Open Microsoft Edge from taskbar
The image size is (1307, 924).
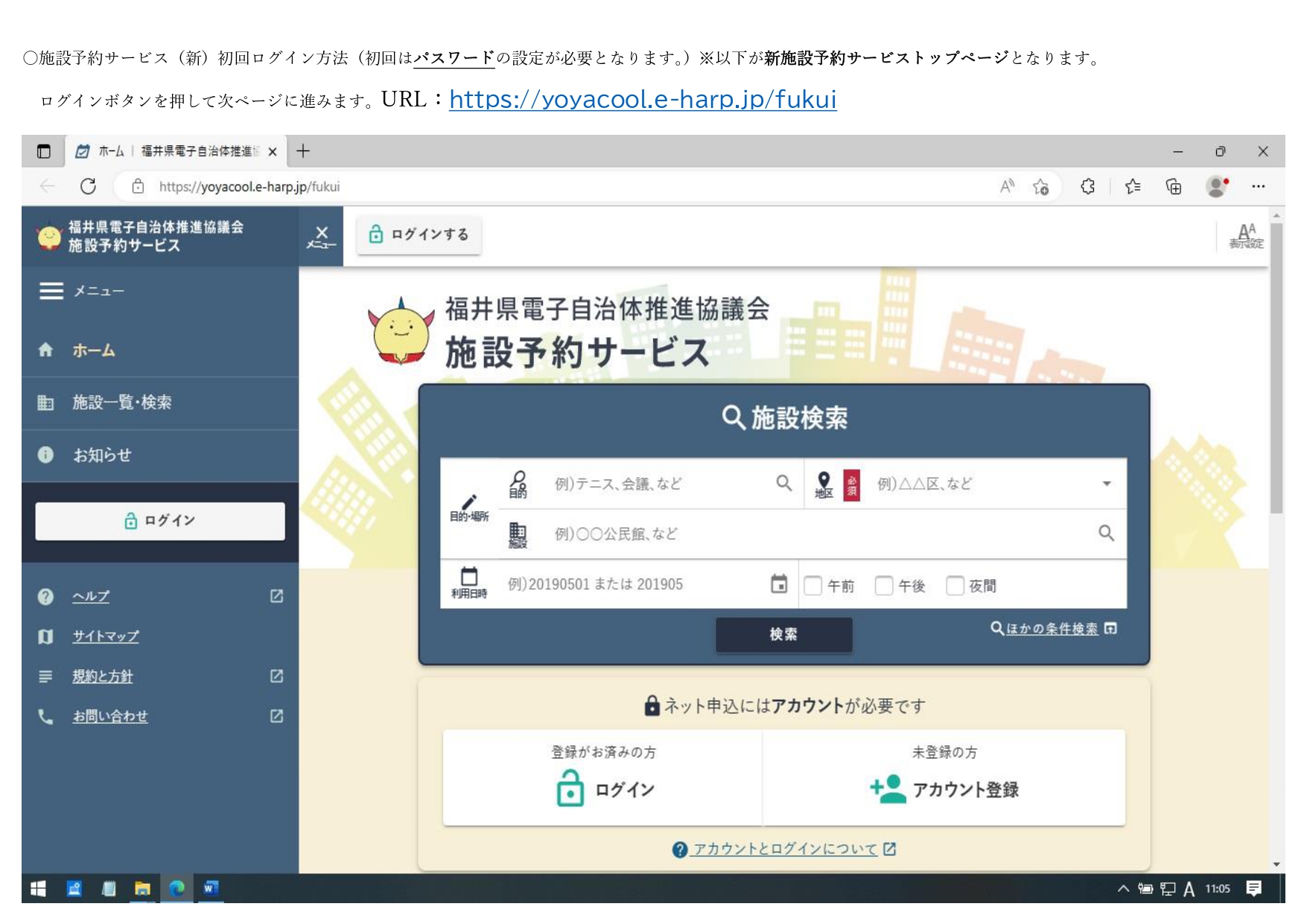tap(177, 888)
